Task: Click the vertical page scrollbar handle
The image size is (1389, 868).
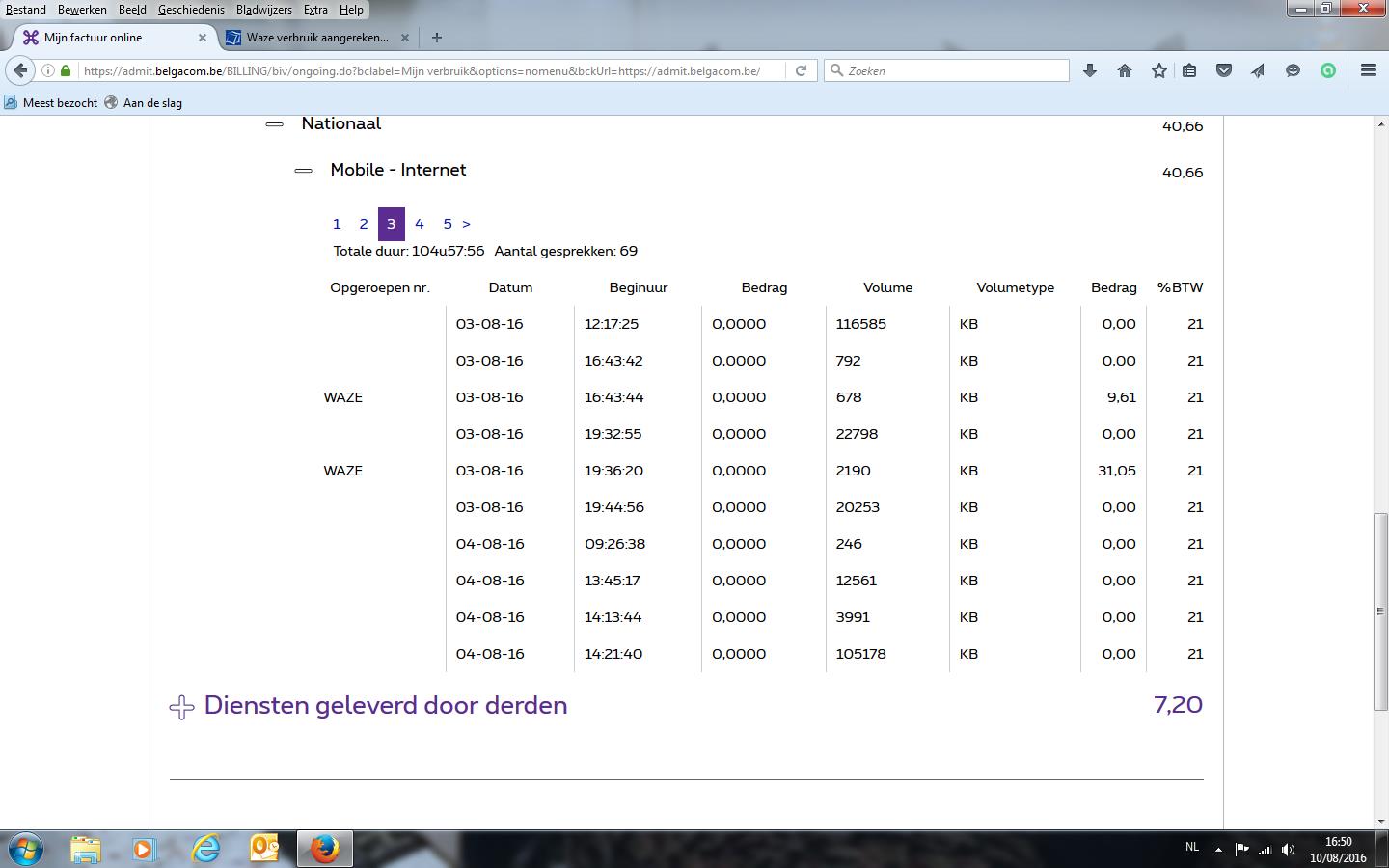Action: coord(1380,612)
